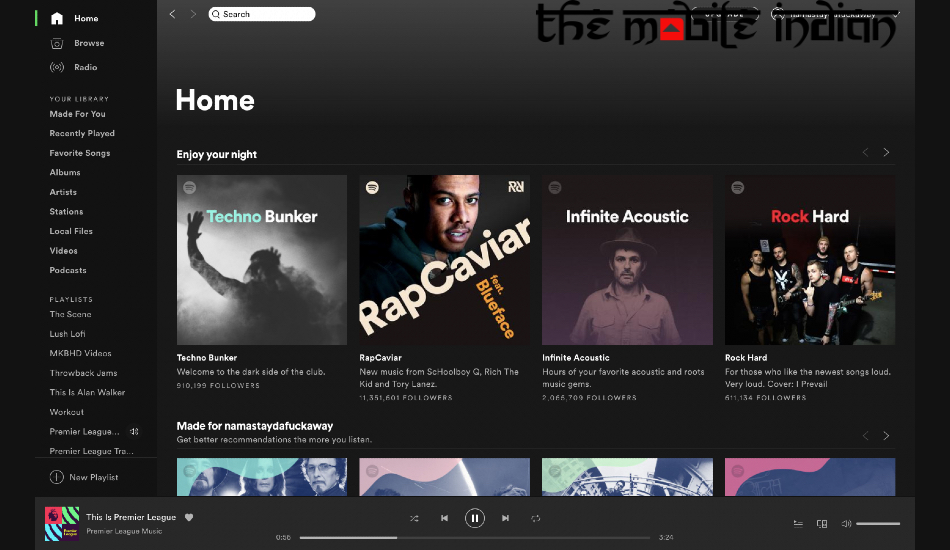The height and width of the screenshot is (550, 950).
Task: Open Techno Bunker playlist cover
Action: [x=262, y=260]
